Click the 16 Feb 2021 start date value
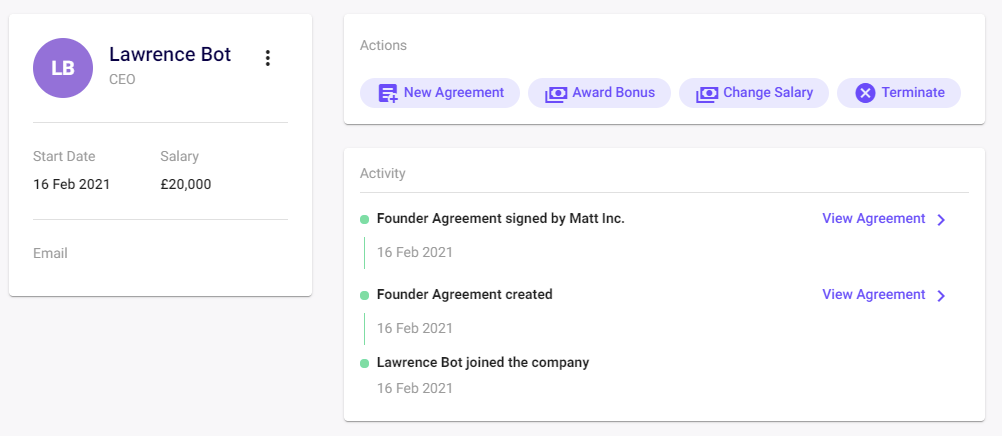The width and height of the screenshot is (1002, 436). click(71, 184)
